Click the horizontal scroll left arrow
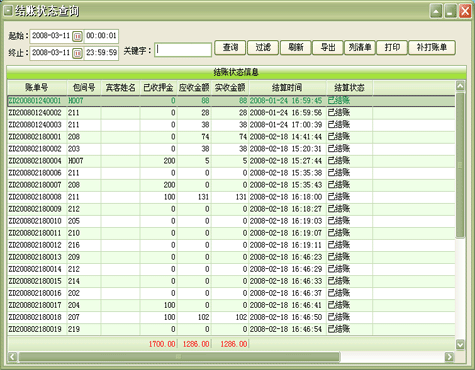 pos(12,357)
